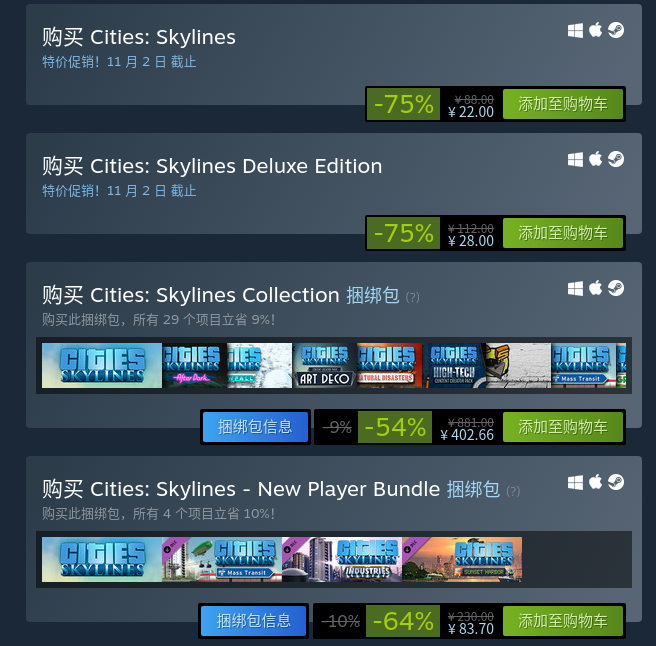
Task: Click SteamOS icon in Cities: Skylines box
Action: 616,31
